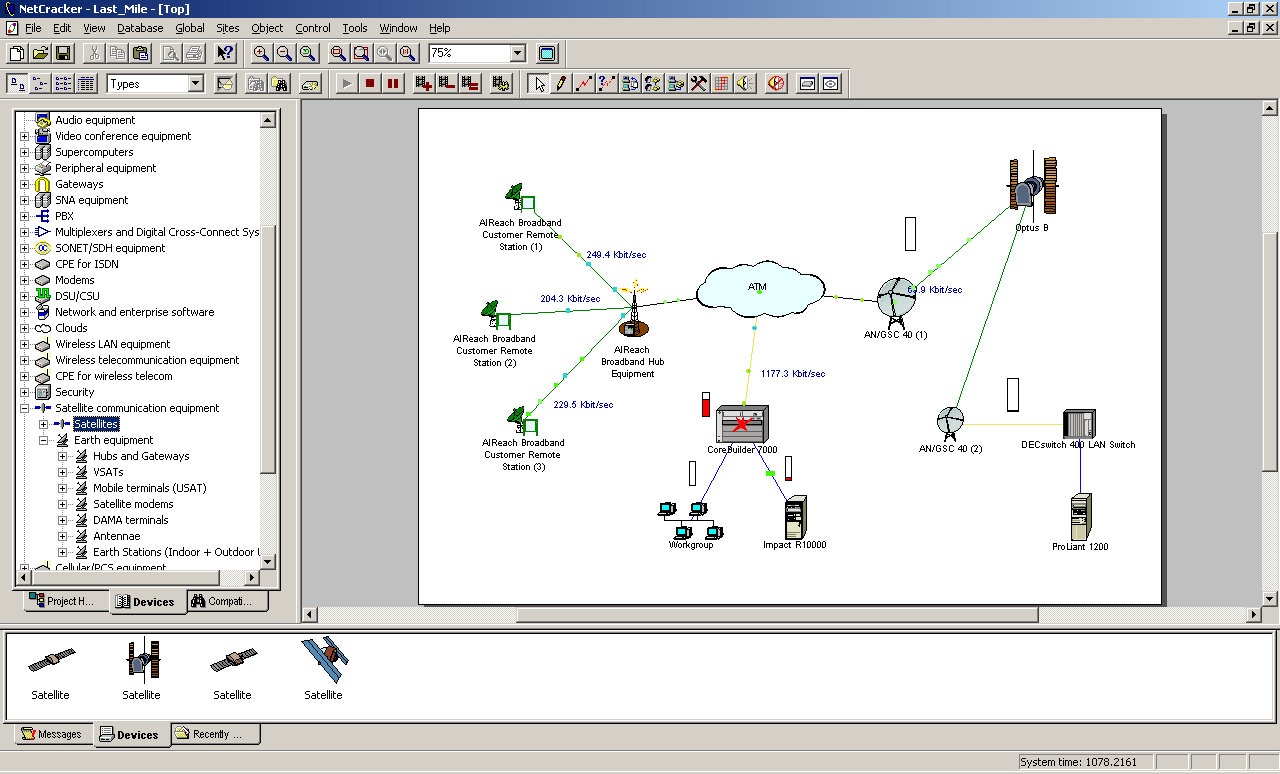Zoom in with the plus magnifier icon
This screenshot has width=1280, height=774.
[x=261, y=53]
